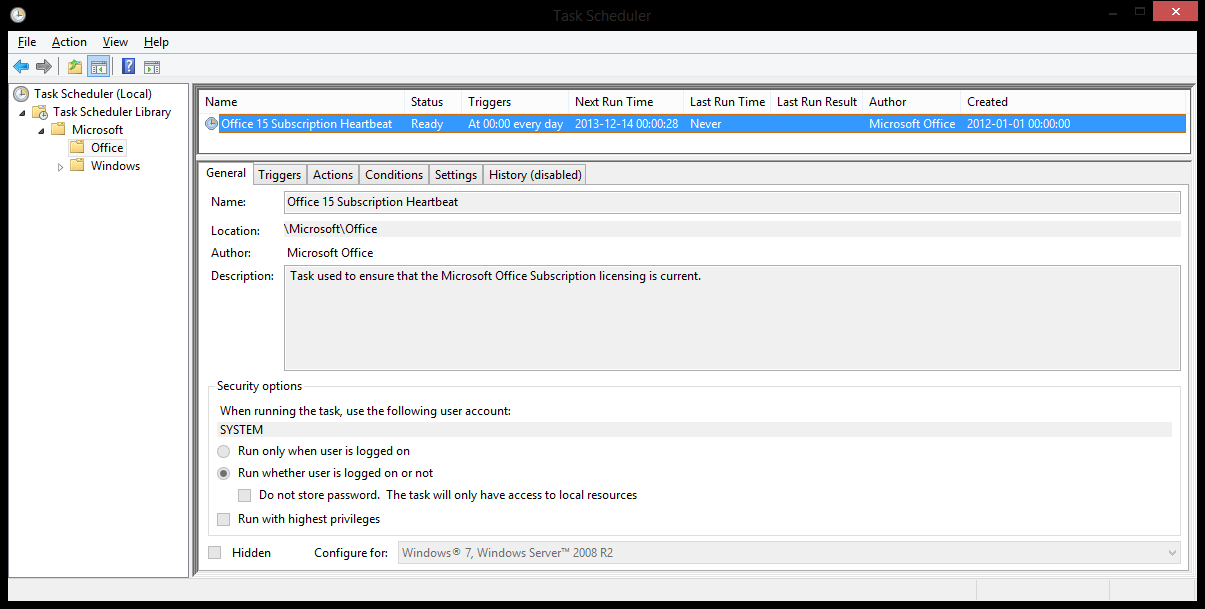The height and width of the screenshot is (609, 1205).
Task: Click the Task Scheduler Library folder icon
Action: click(41, 112)
